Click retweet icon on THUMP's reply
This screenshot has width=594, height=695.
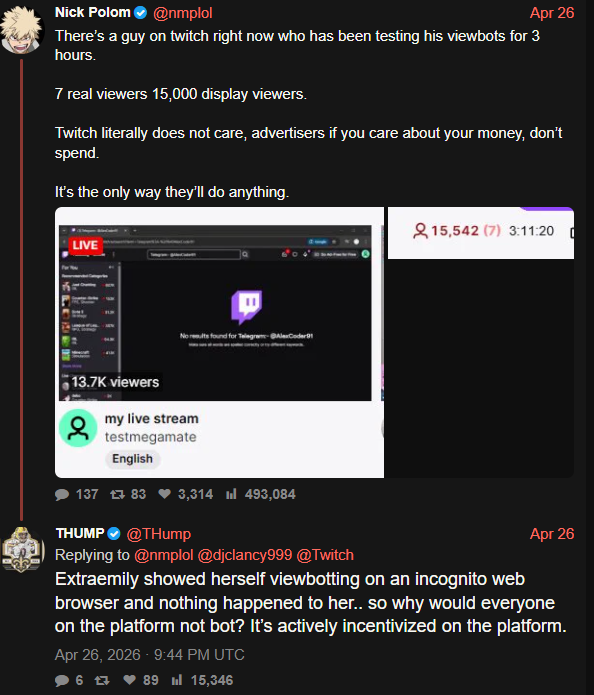[x=102, y=680]
